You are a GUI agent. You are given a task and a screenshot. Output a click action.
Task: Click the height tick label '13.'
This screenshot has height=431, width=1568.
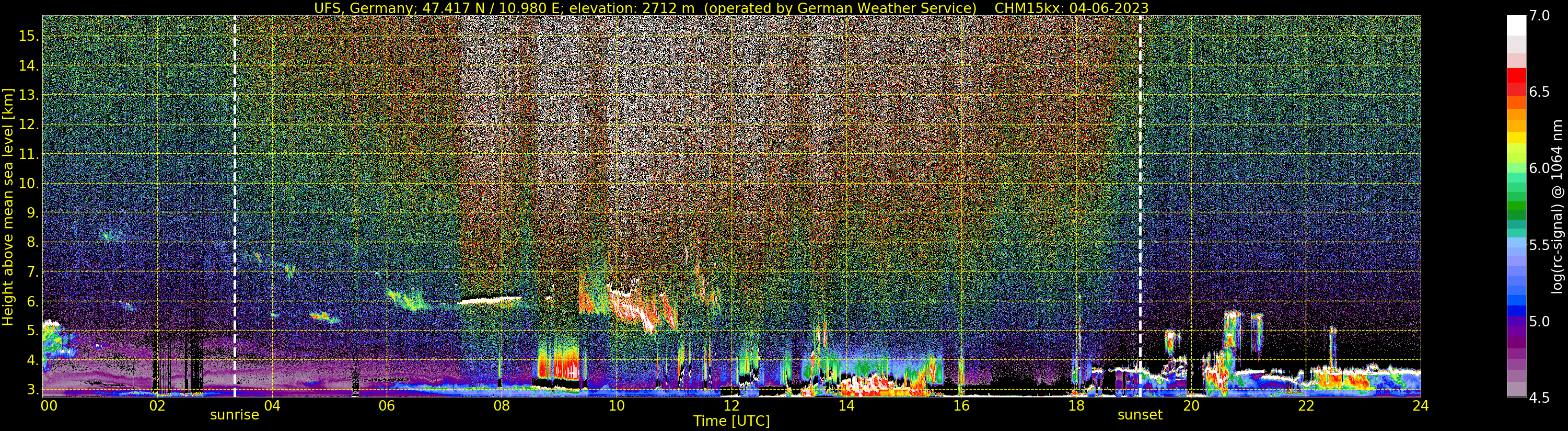pos(28,95)
